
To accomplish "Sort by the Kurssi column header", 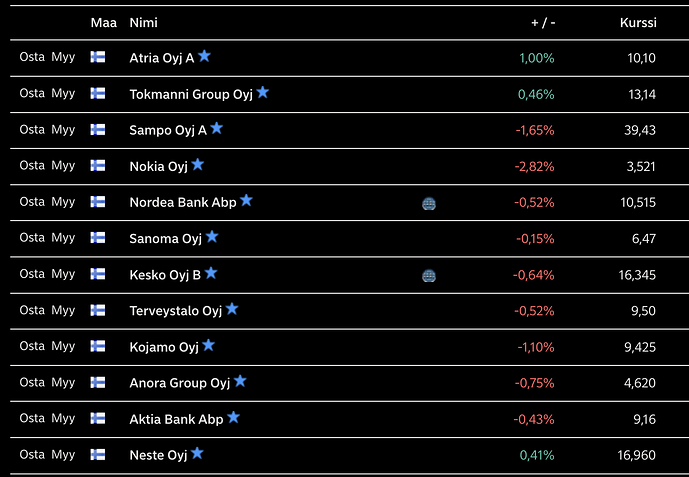I will point(638,23).
